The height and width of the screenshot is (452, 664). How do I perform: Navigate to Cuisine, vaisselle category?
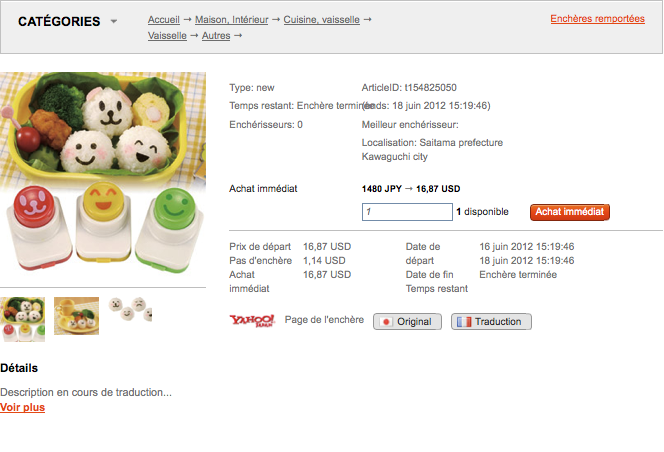coord(321,19)
